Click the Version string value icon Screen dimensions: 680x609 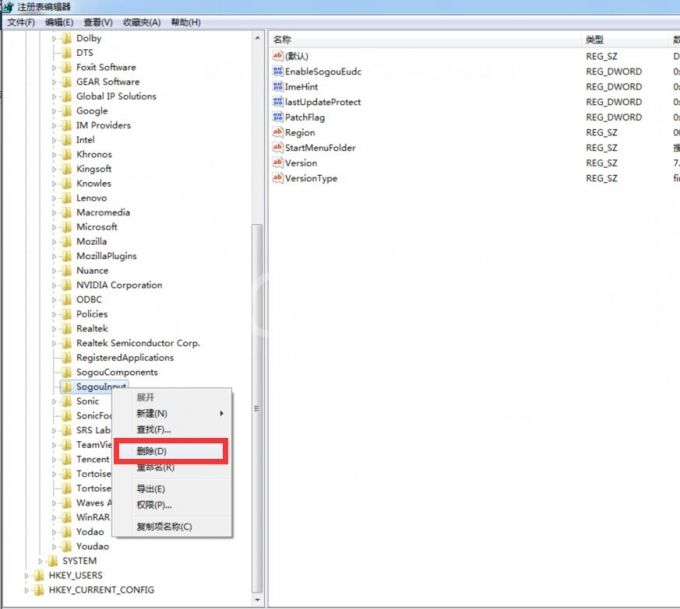click(x=278, y=163)
